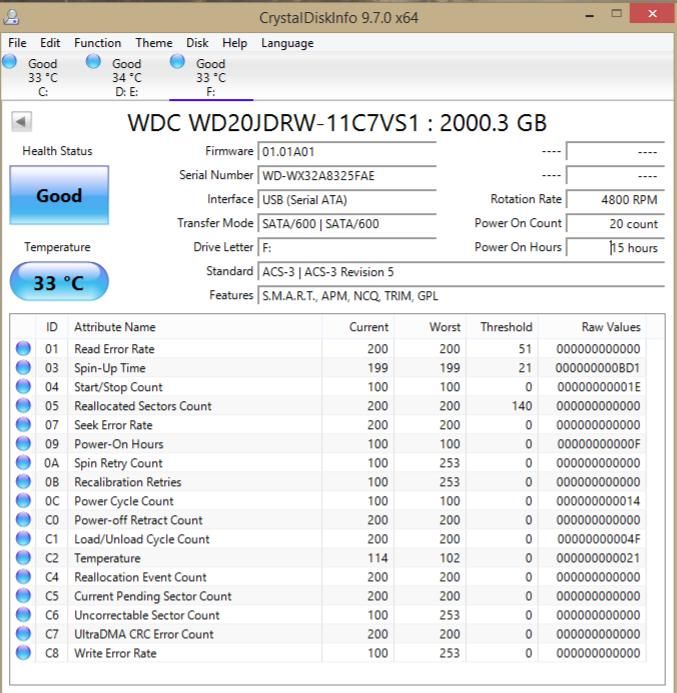677x693 pixels.
Task: Click the Power On Count value 20 count
Action: pyautogui.click(x=615, y=224)
